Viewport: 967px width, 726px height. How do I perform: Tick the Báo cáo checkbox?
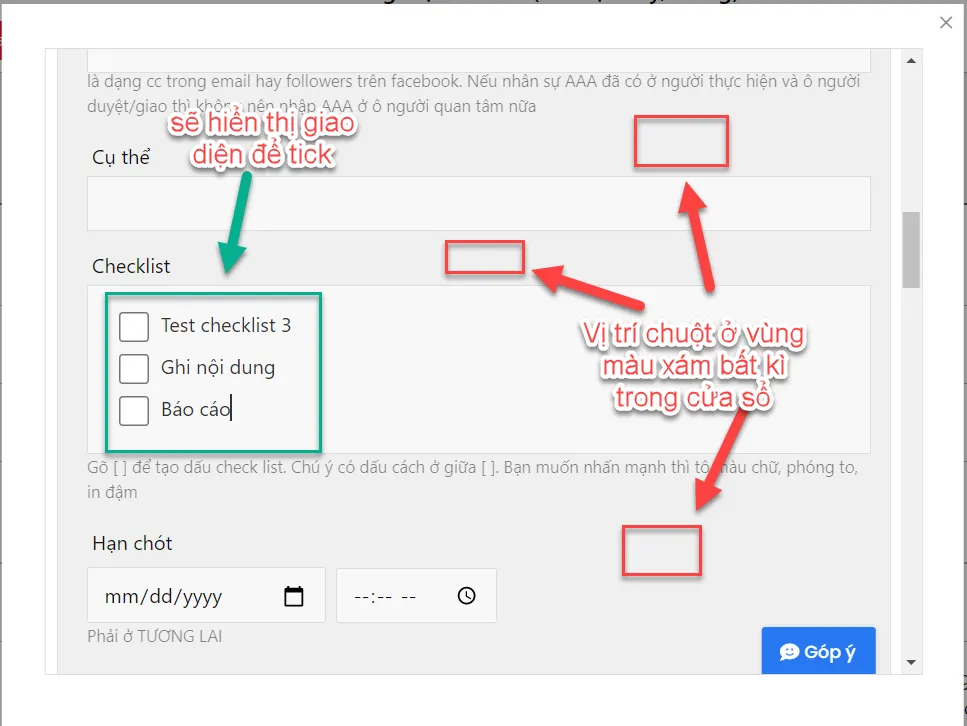(x=134, y=410)
